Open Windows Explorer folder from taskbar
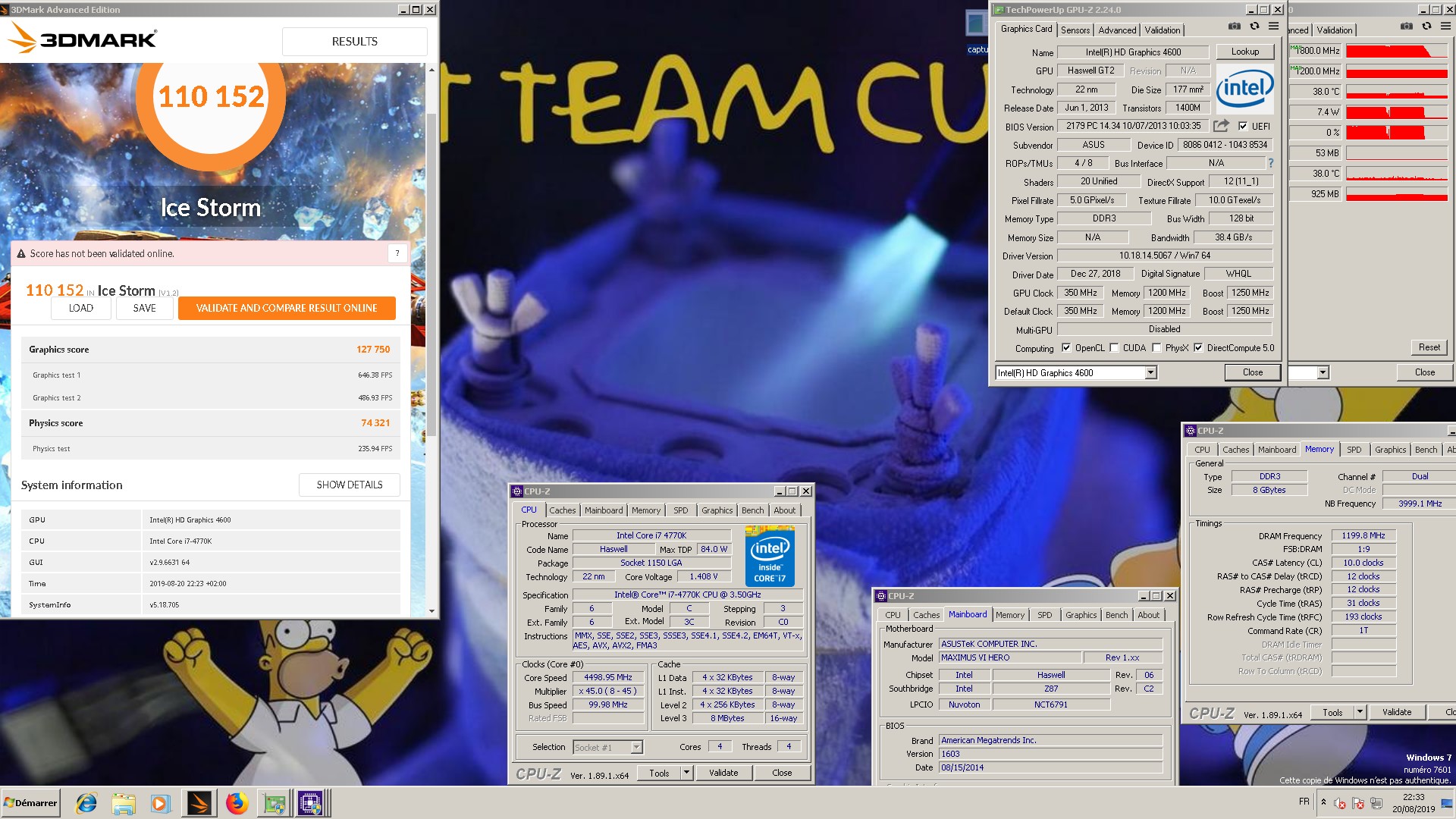The width and height of the screenshot is (1456, 819). 124,803
